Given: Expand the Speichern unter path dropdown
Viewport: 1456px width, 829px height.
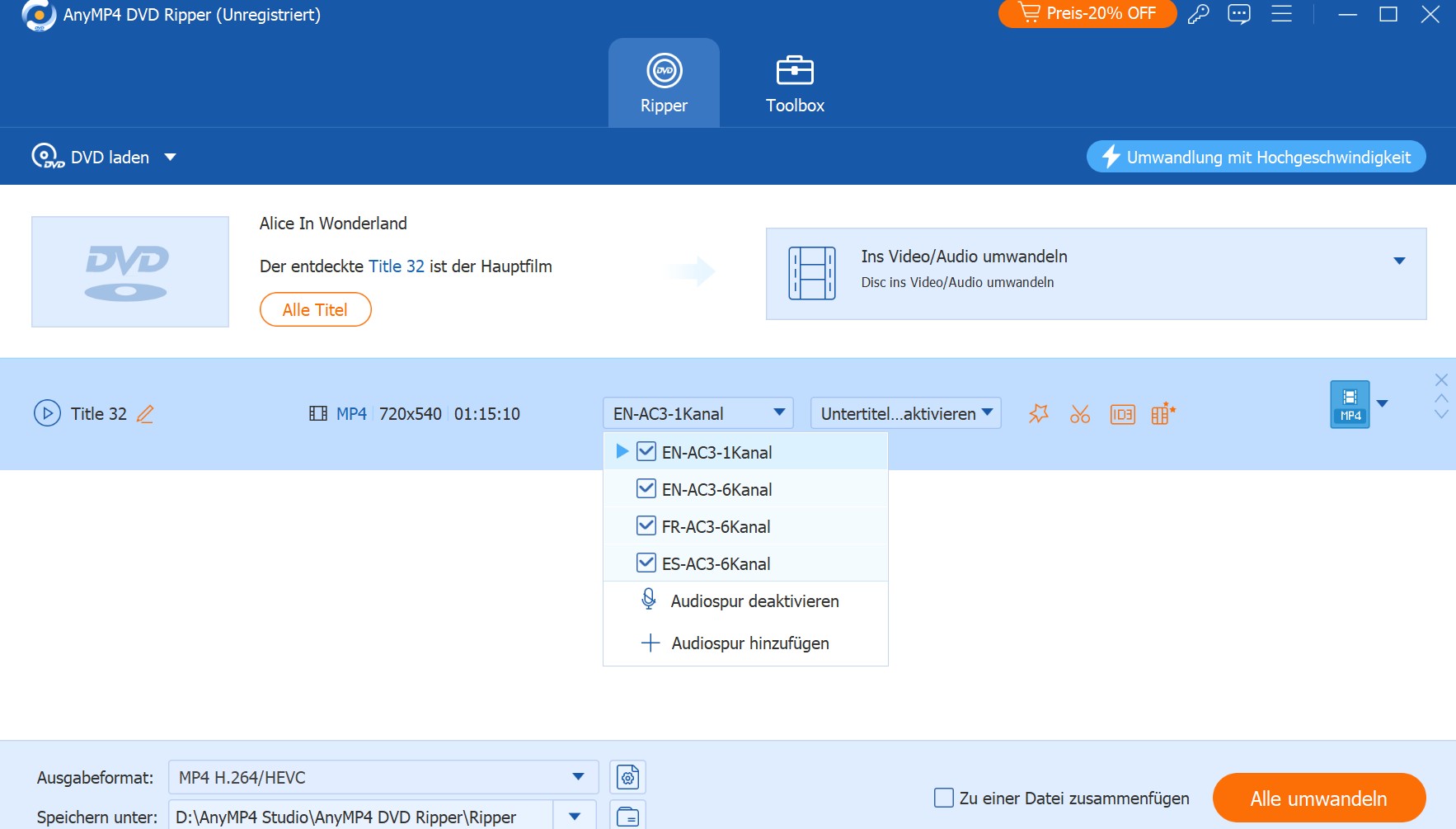Looking at the screenshot, I should coord(575,817).
